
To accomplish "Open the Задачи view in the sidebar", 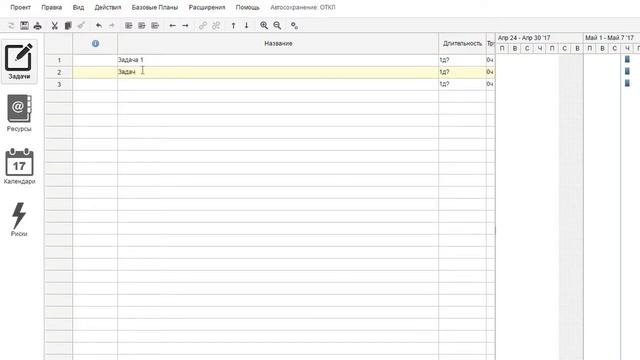I will [x=19, y=61].
